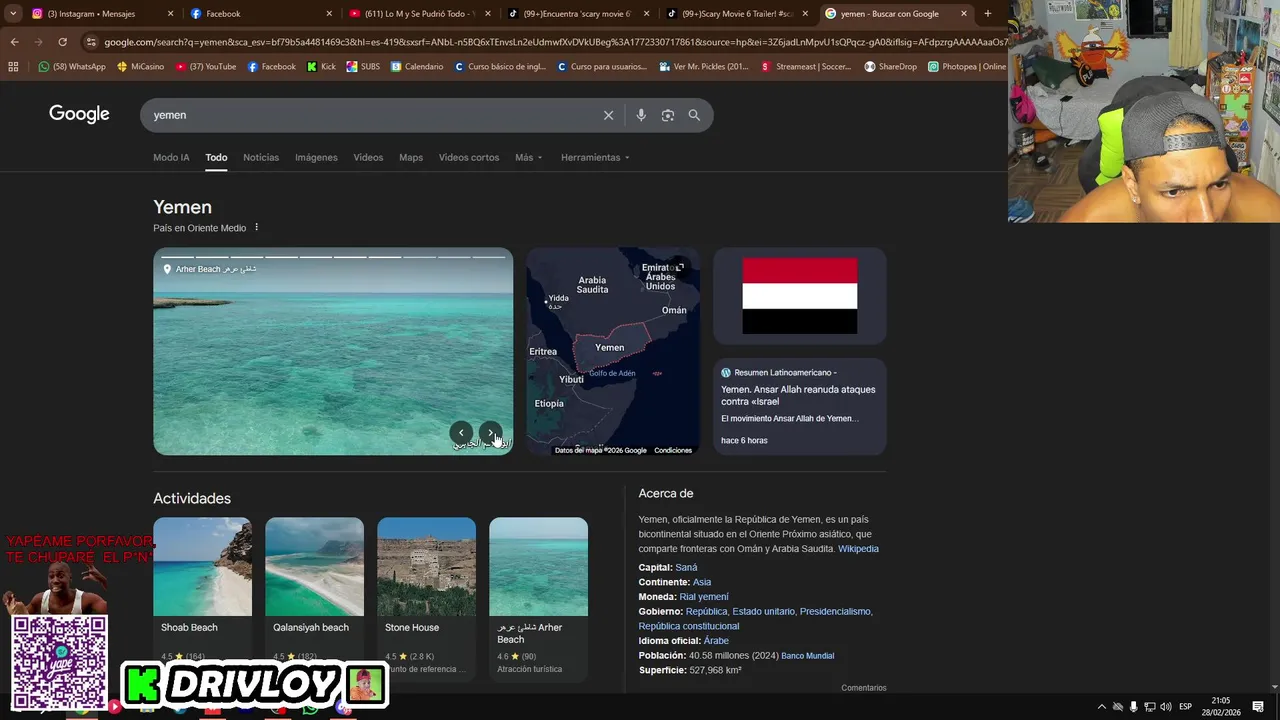Viewport: 1280px width, 720px height.
Task: Expand the Yemen map to fullscreen
Action: 680,267
